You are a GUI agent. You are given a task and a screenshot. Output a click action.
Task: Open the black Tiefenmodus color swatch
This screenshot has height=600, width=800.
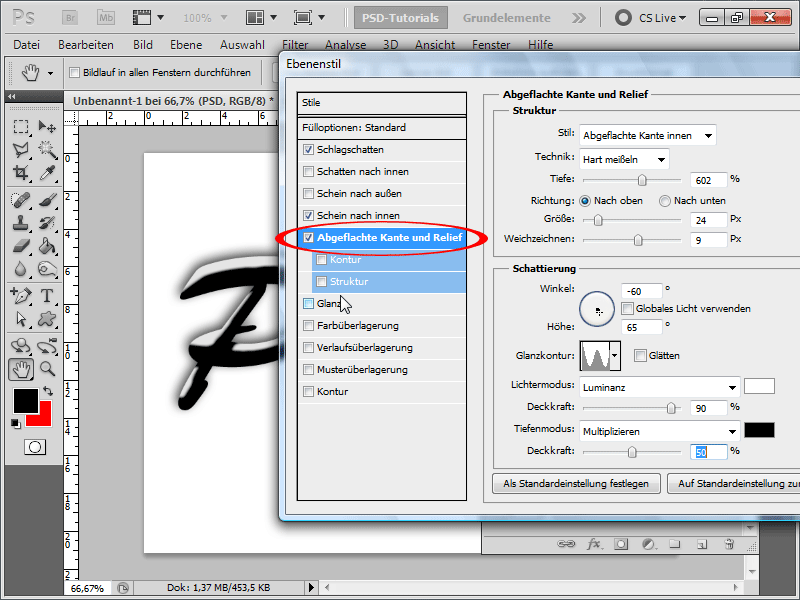coord(759,430)
